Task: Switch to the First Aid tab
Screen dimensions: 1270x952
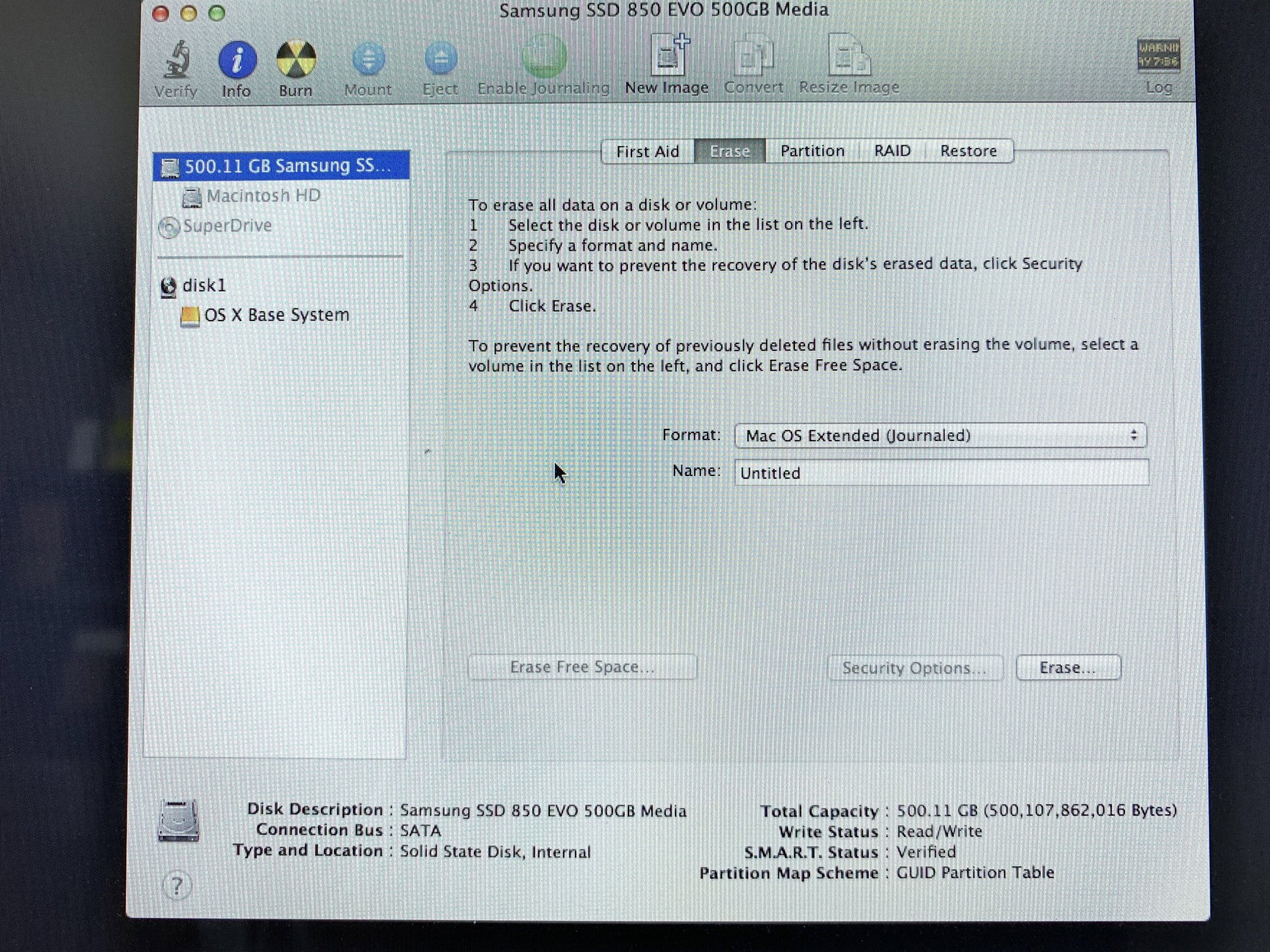Action: (647, 152)
